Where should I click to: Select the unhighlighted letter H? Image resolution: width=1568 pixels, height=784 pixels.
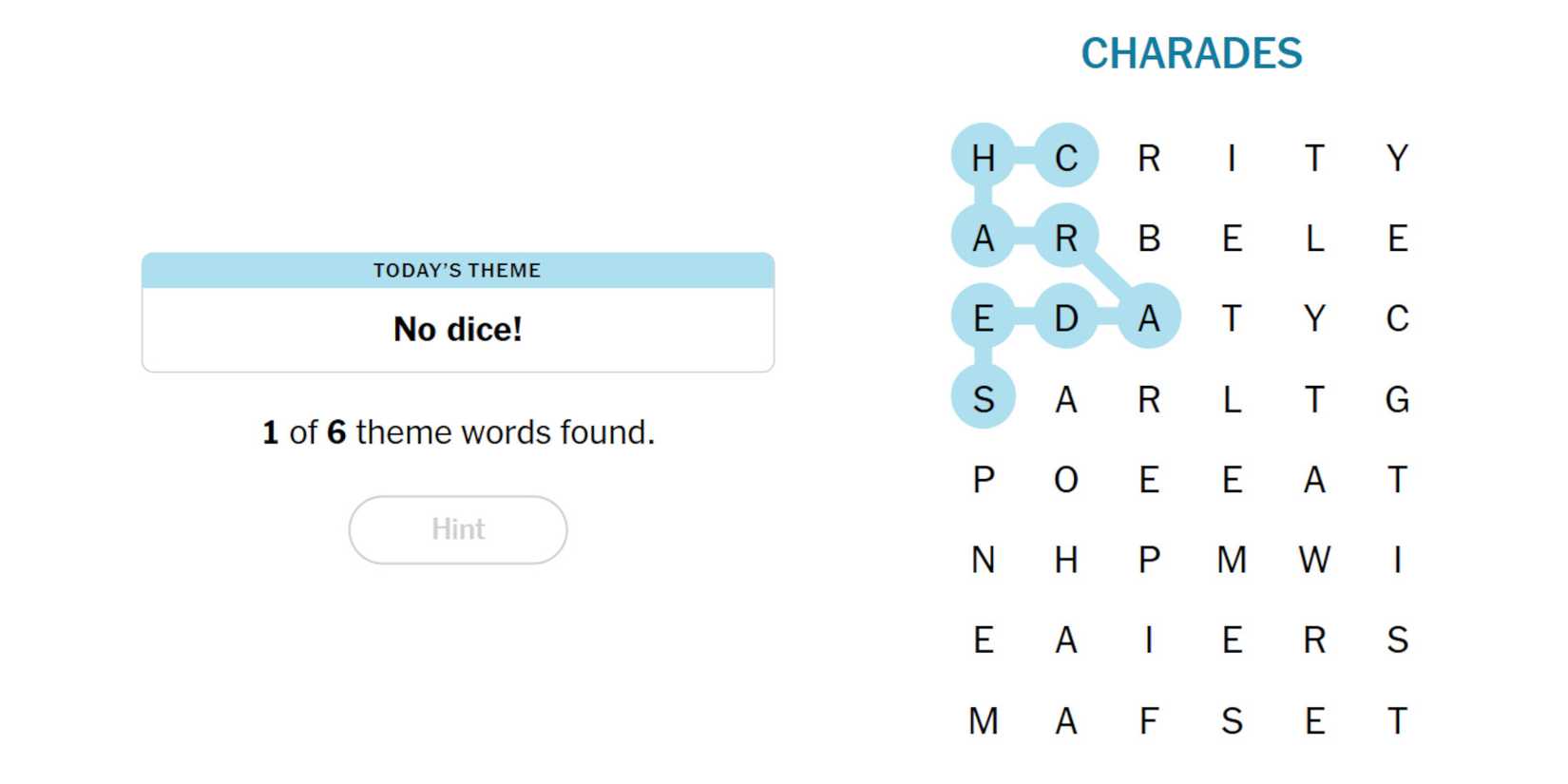point(1065,560)
